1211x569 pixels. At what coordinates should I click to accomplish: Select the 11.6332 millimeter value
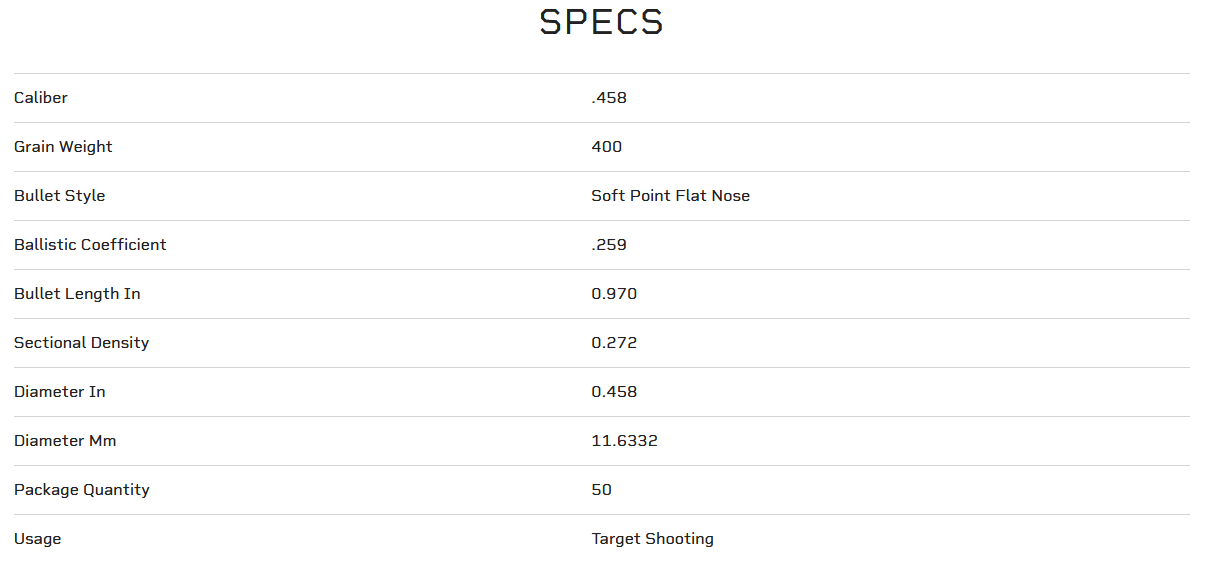[x=624, y=441]
